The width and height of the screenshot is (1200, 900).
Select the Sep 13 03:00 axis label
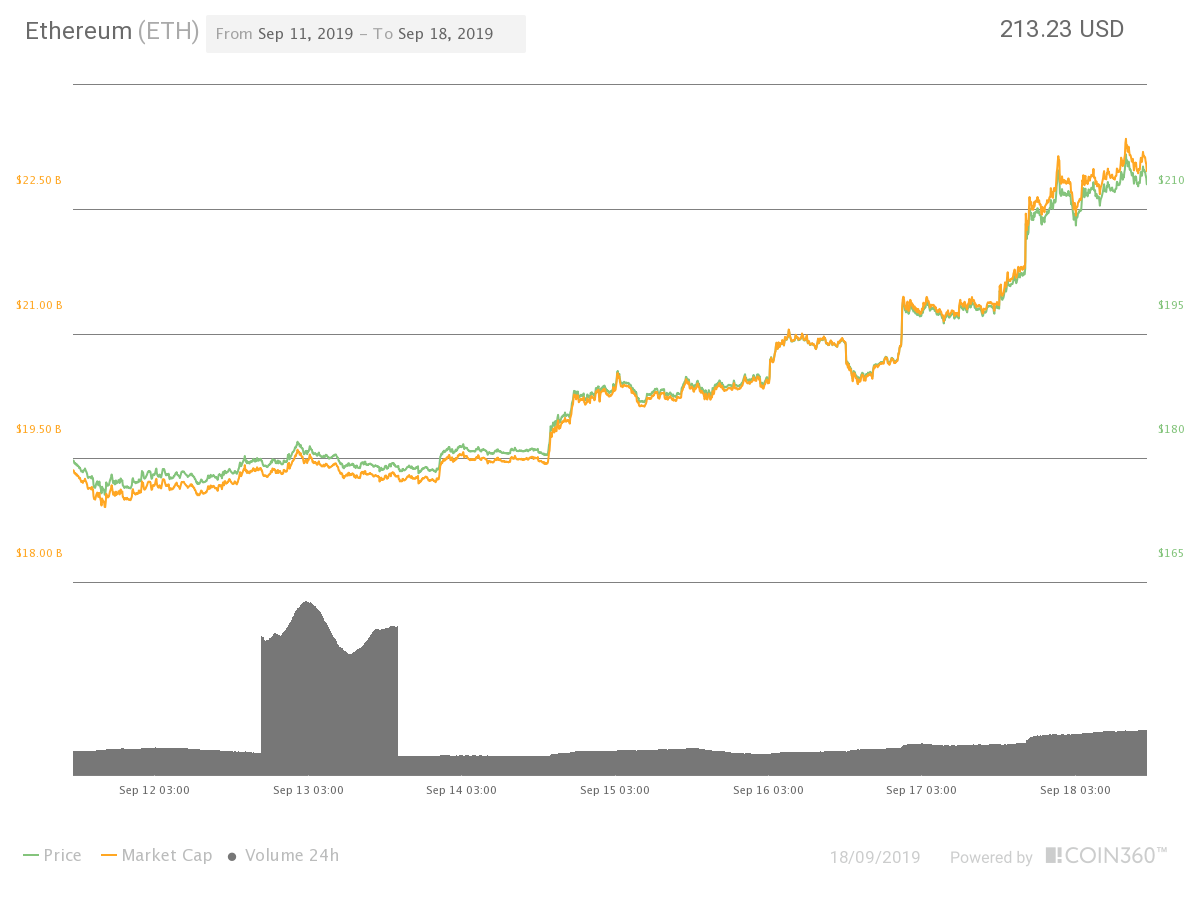[308, 790]
